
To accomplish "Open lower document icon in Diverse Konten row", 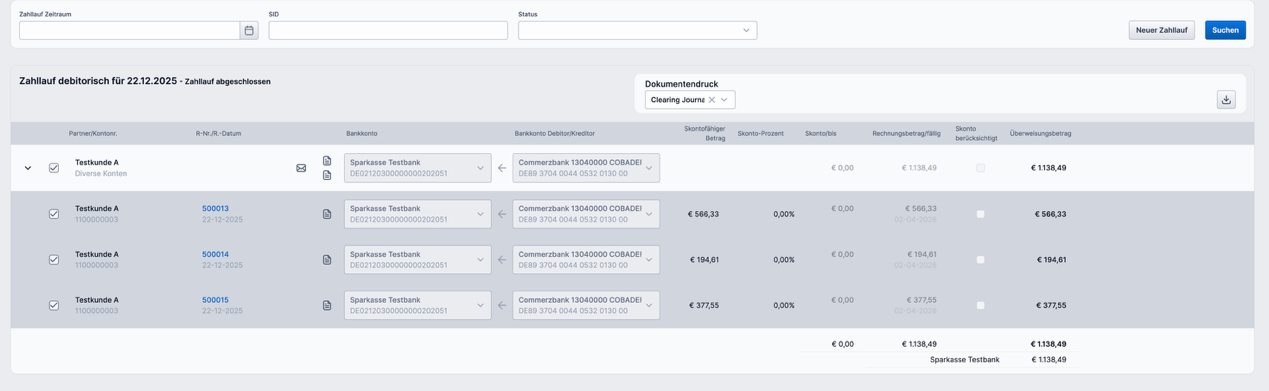I will click(x=327, y=175).
